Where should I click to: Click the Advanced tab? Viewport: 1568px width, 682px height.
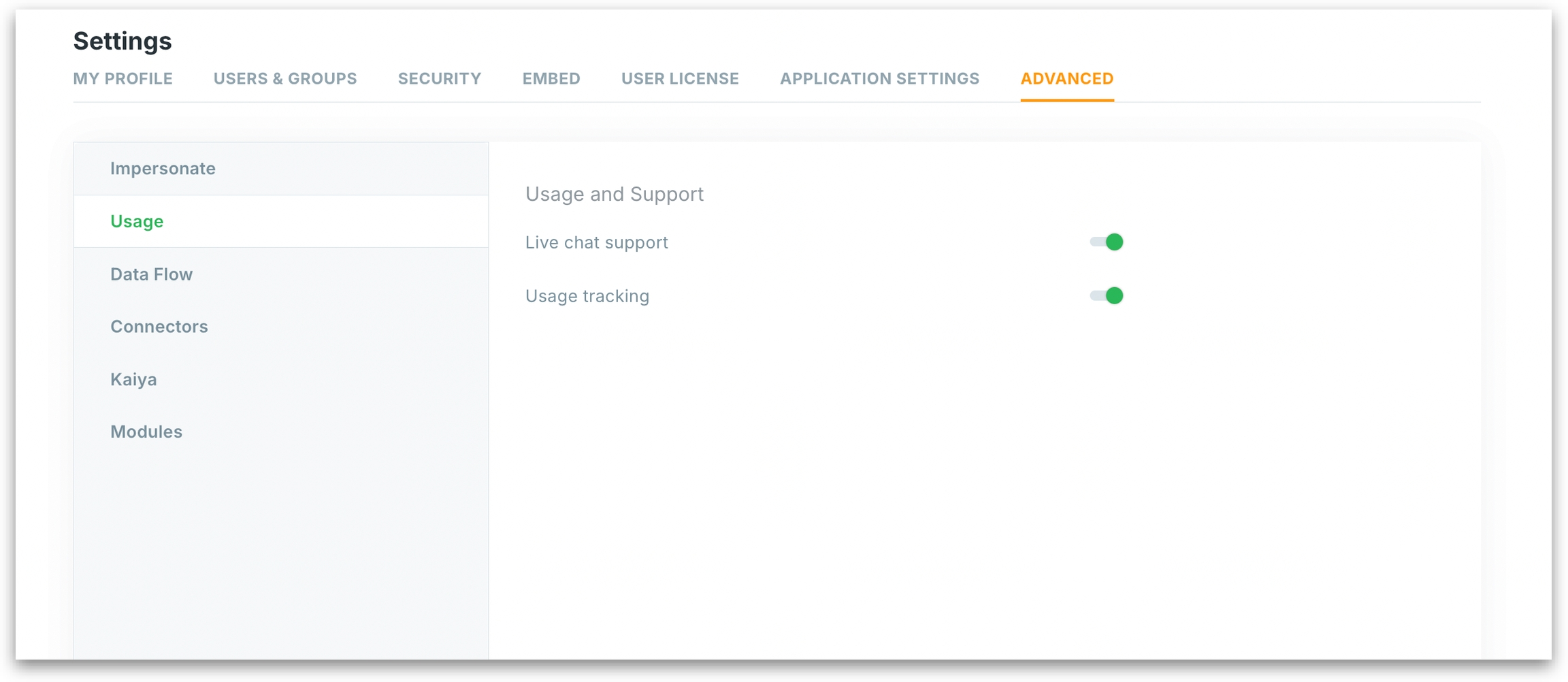[1066, 79]
